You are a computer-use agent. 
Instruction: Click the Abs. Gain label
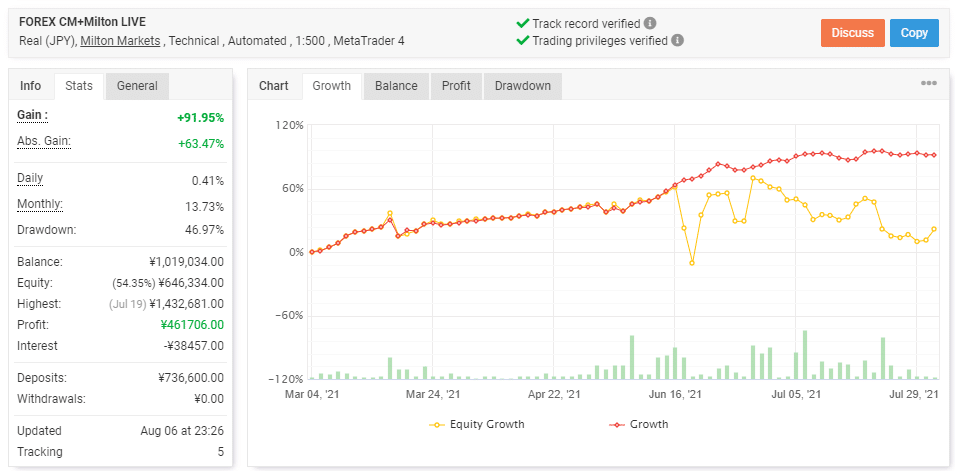point(44,141)
